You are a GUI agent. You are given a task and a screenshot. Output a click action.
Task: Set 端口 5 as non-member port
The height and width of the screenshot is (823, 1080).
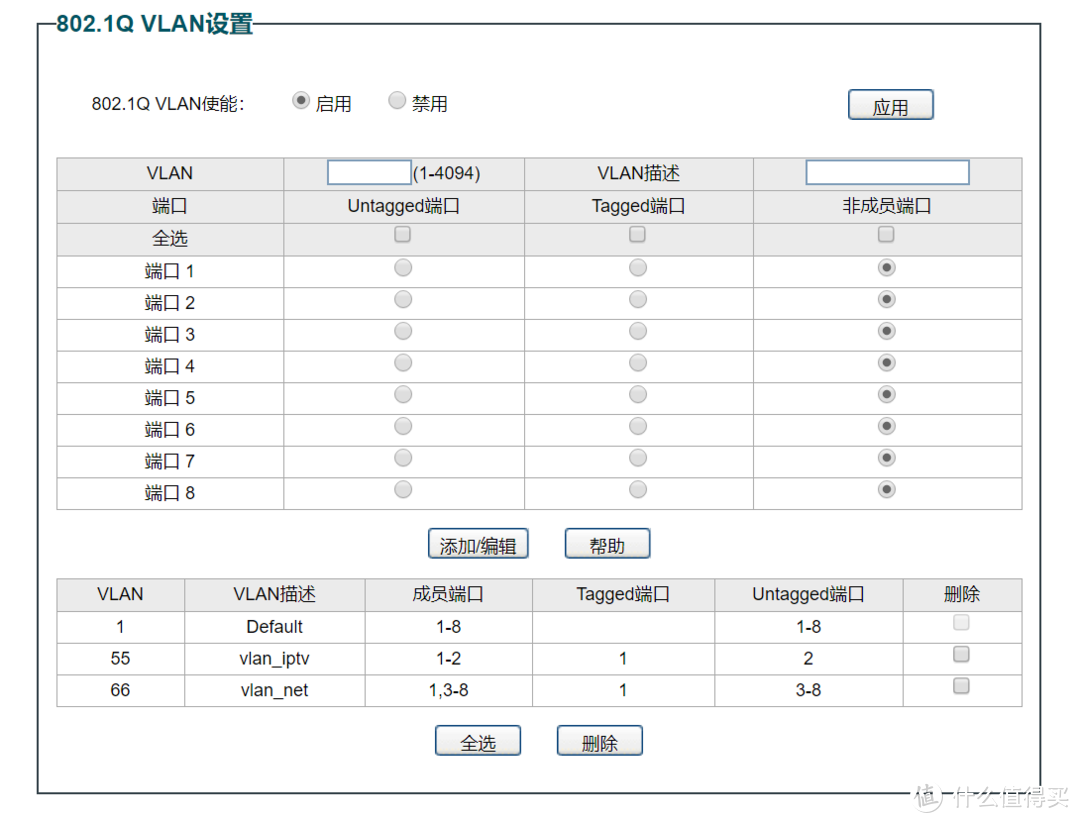(886, 395)
